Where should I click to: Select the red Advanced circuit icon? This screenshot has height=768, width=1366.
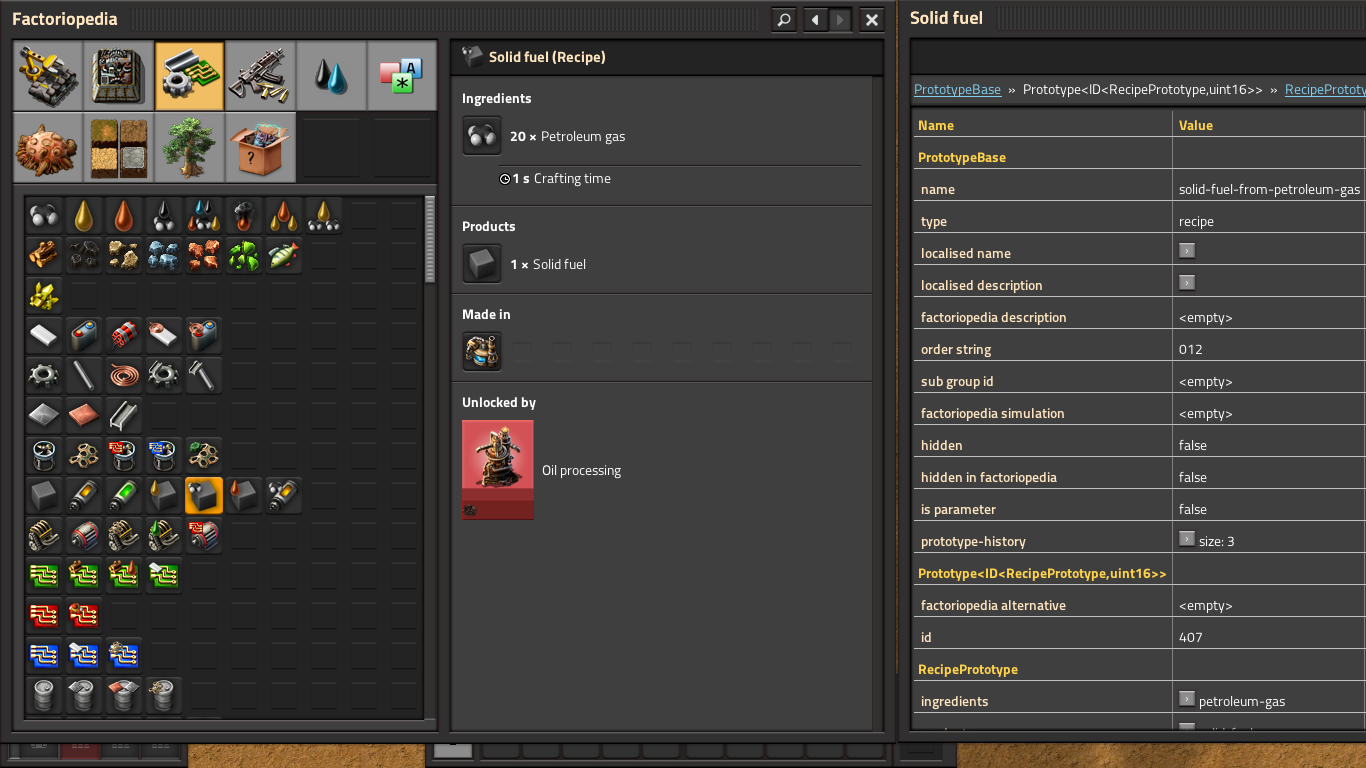(x=44, y=616)
